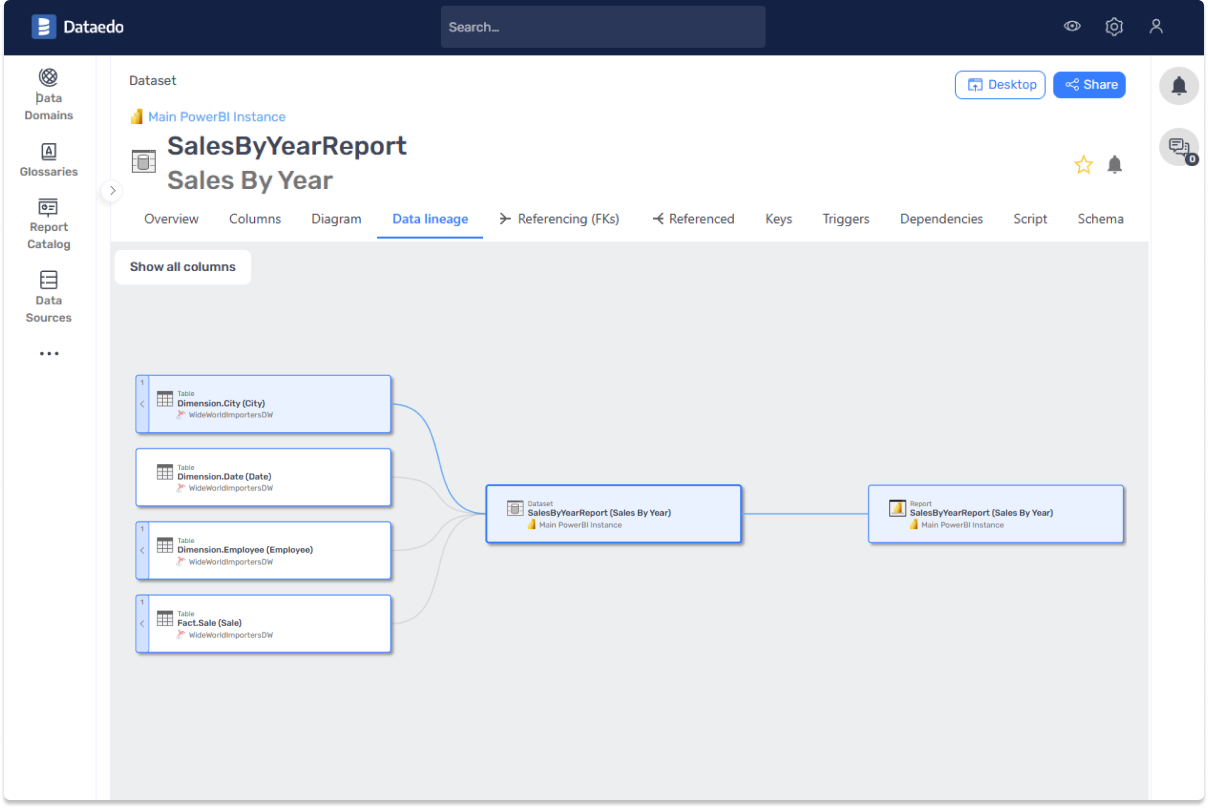The width and height of the screenshot is (1208, 808).
Task: Click the Show all columns button
Action: [183, 267]
